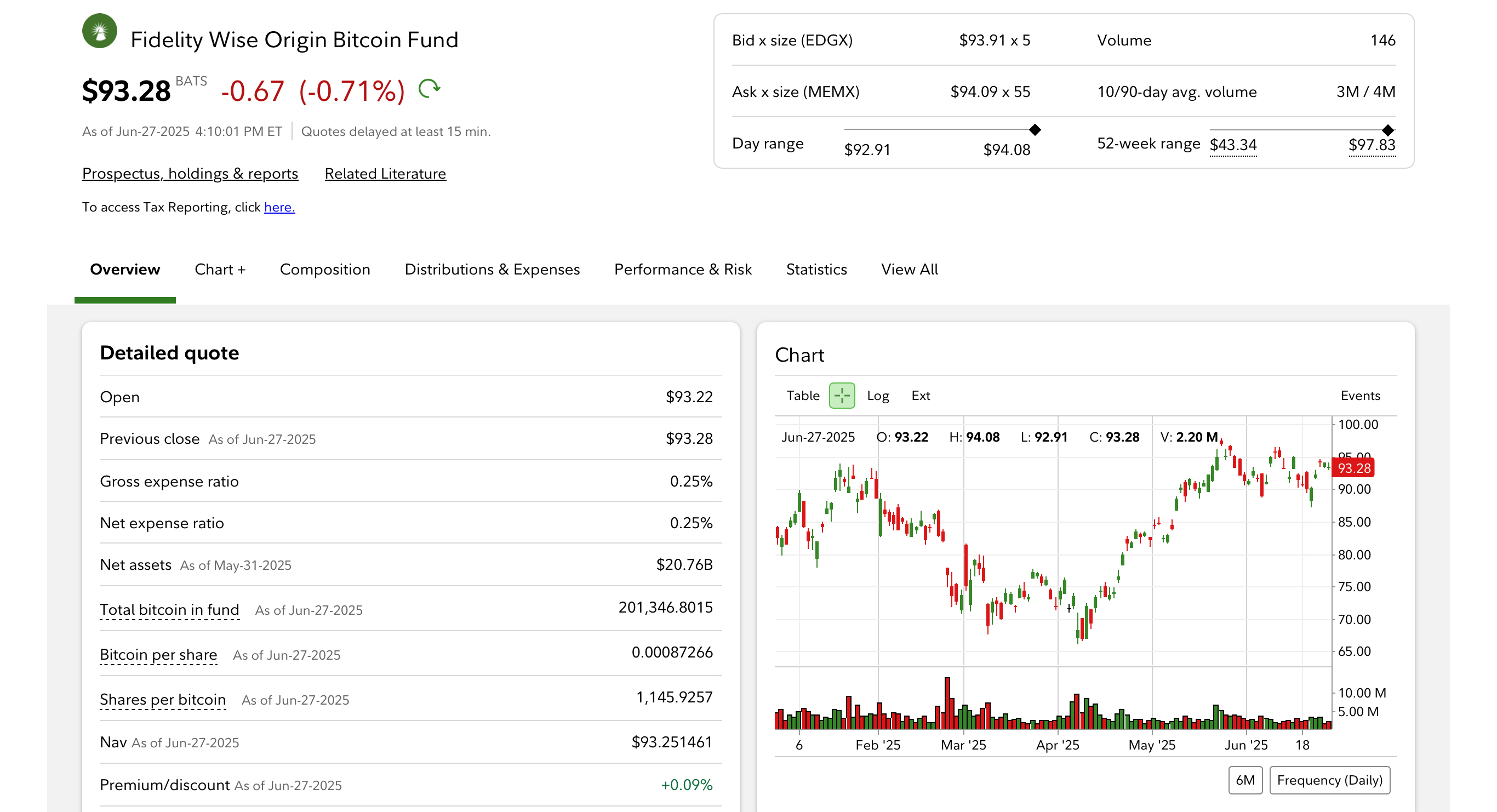Viewport: 1497px width, 812px height.
Task: Click the Bid price $93.91 x 5
Action: [995, 40]
